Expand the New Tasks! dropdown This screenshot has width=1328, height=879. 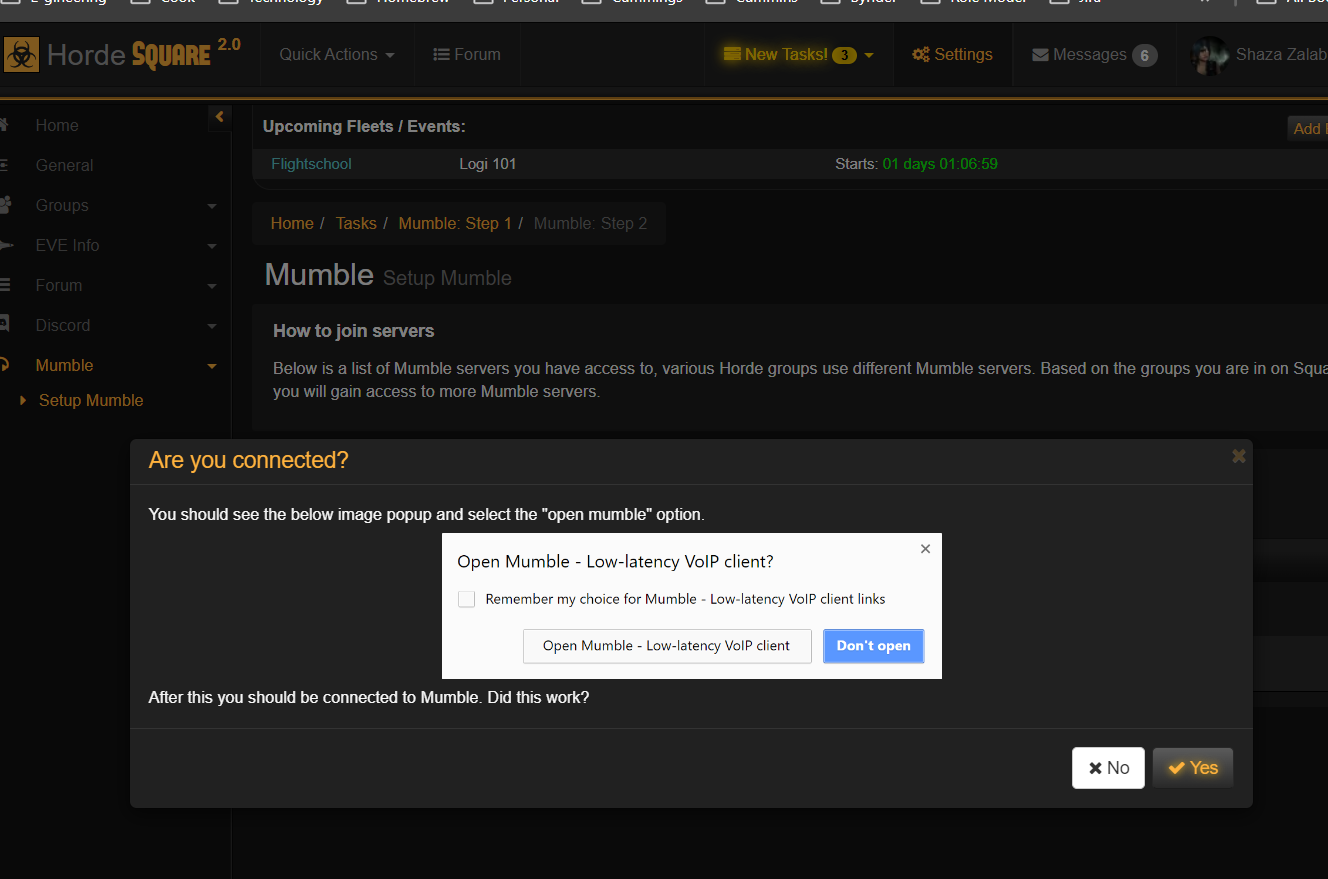pyautogui.click(x=798, y=54)
